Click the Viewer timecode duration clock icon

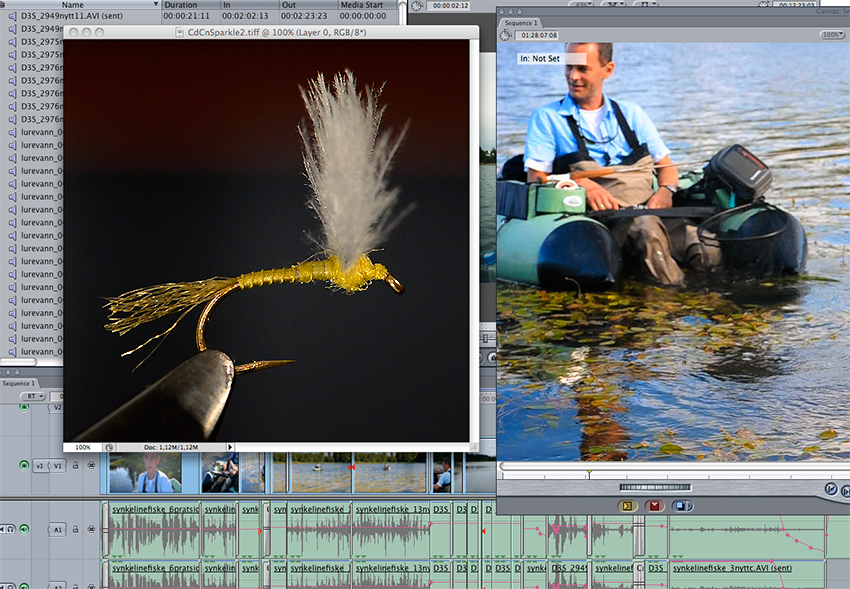point(416,6)
